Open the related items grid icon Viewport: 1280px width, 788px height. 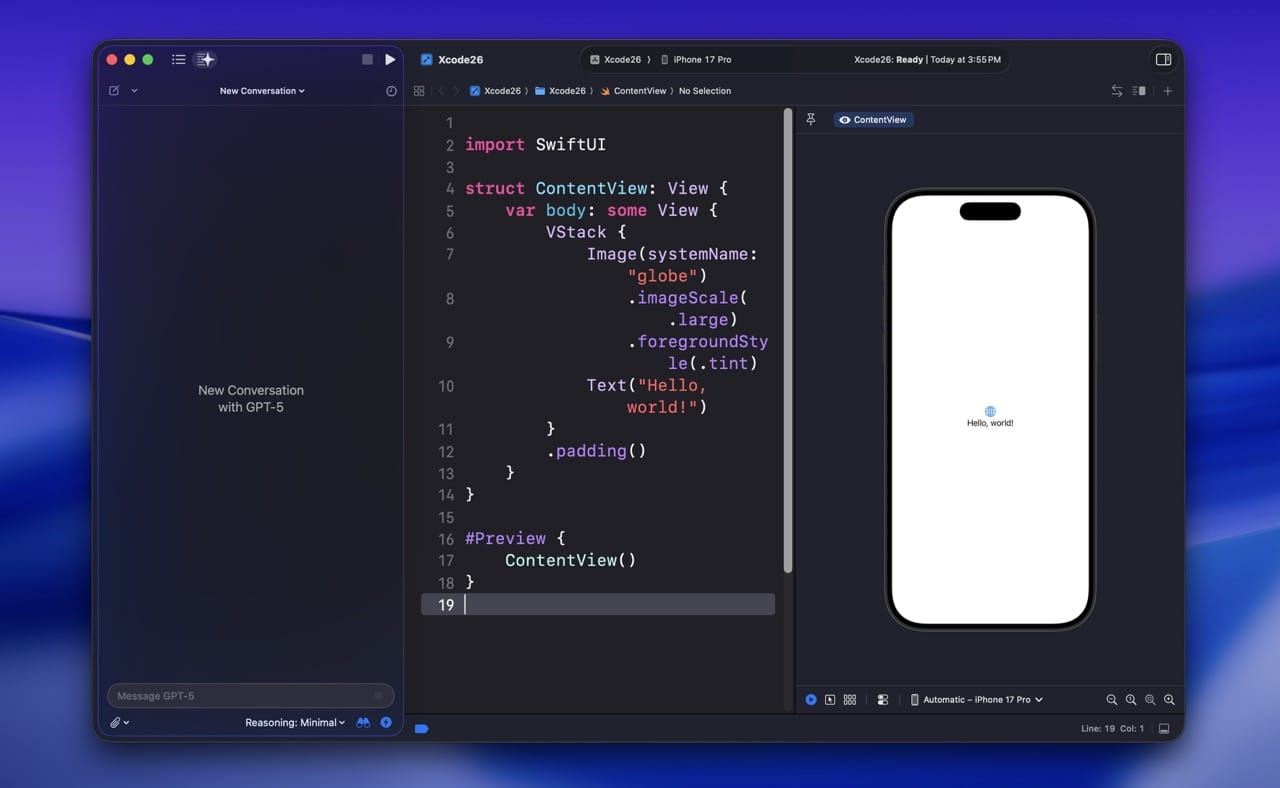click(x=419, y=91)
